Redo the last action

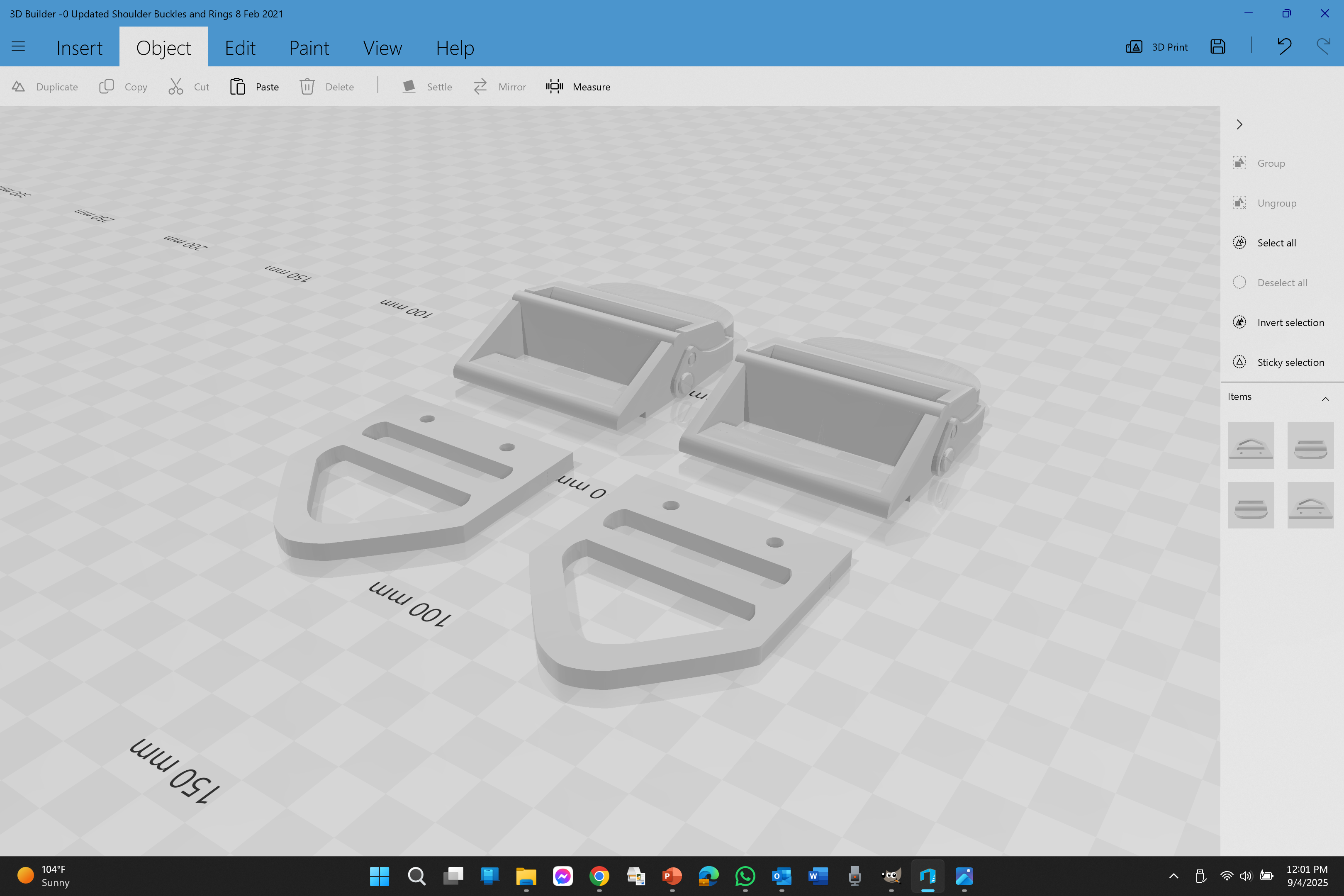coord(1323,47)
